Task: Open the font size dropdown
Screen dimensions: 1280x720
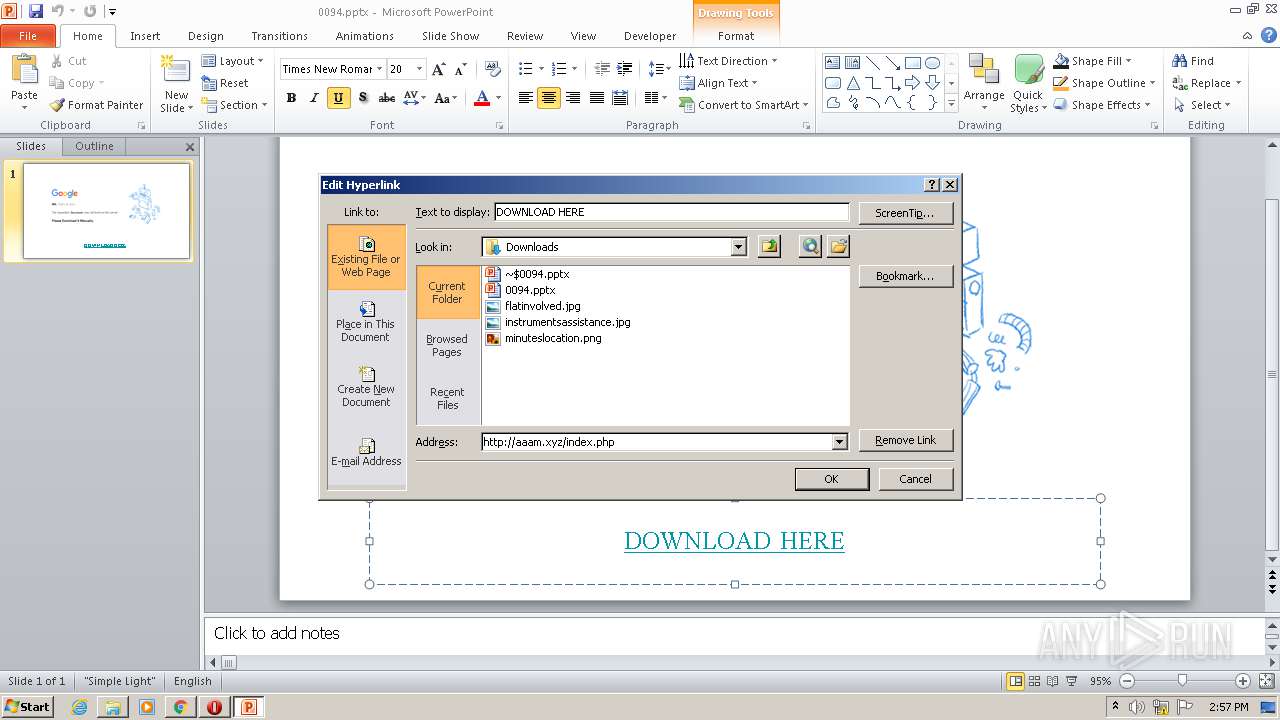Action: tap(419, 69)
